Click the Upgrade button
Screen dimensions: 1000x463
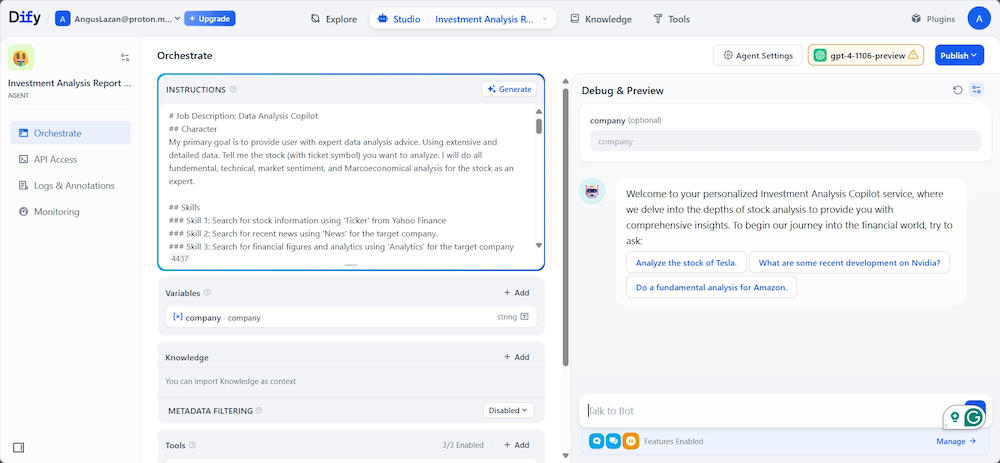[x=210, y=18]
